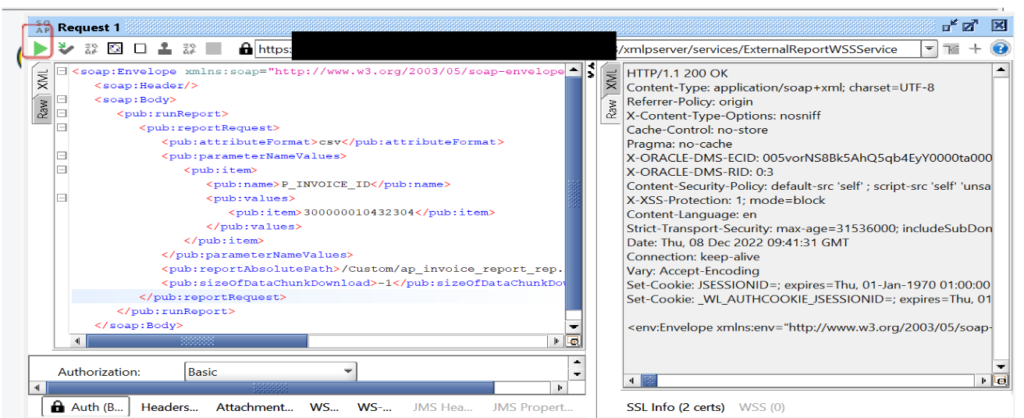Click the padlock icon beside the endpoint URL
Image resolution: width=1024 pixels, height=418 pixels.
245,48
